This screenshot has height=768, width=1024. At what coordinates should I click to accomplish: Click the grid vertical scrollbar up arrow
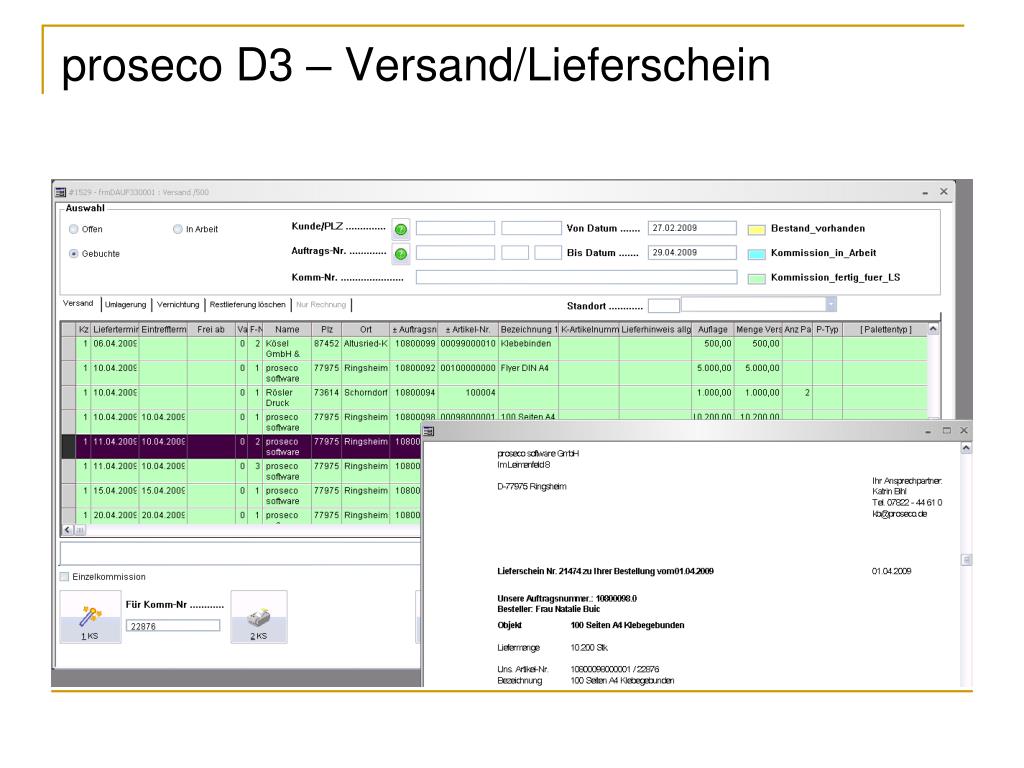pyautogui.click(x=934, y=330)
